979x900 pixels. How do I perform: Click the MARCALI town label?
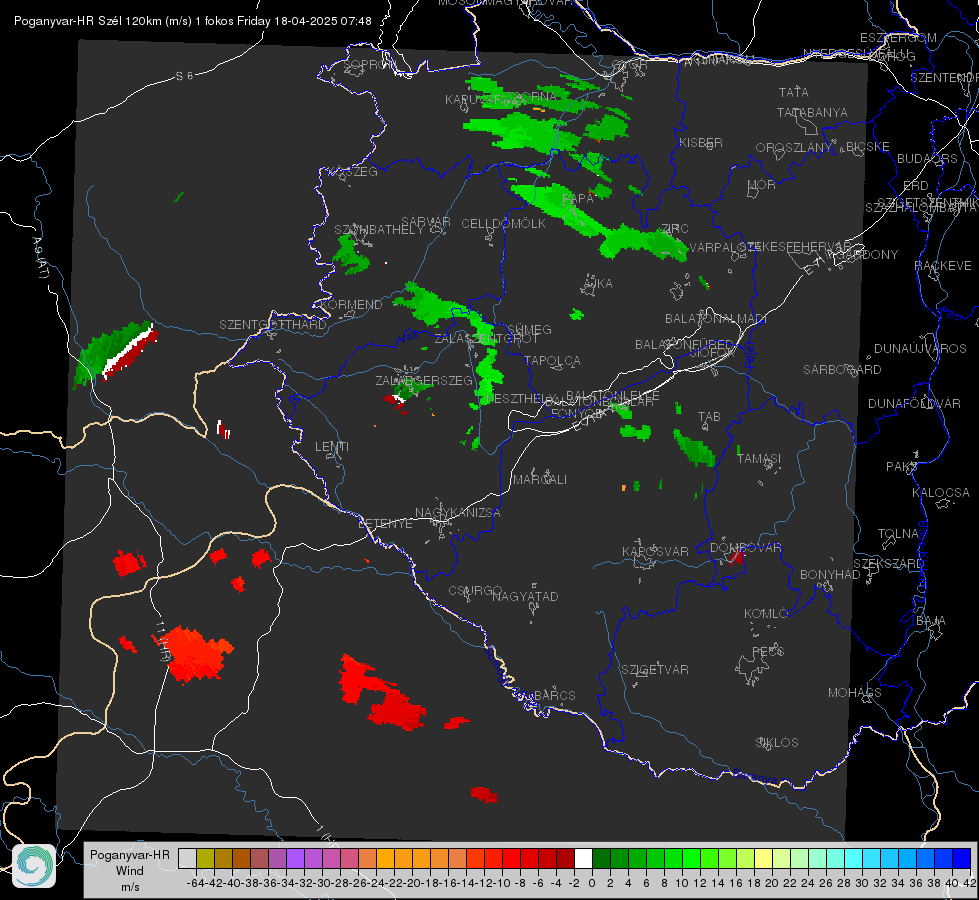tap(540, 480)
